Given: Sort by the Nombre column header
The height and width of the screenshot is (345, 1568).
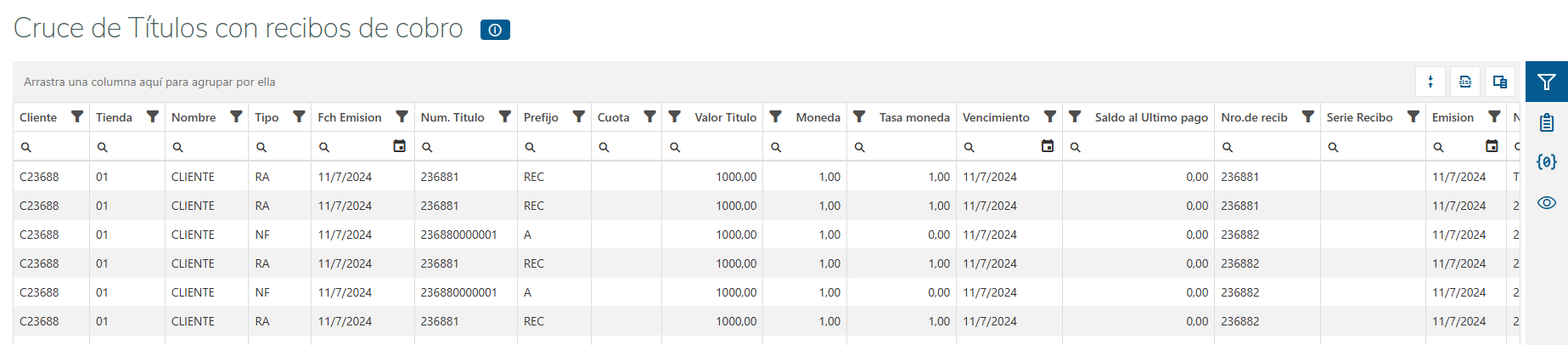Looking at the screenshot, I should 194,117.
